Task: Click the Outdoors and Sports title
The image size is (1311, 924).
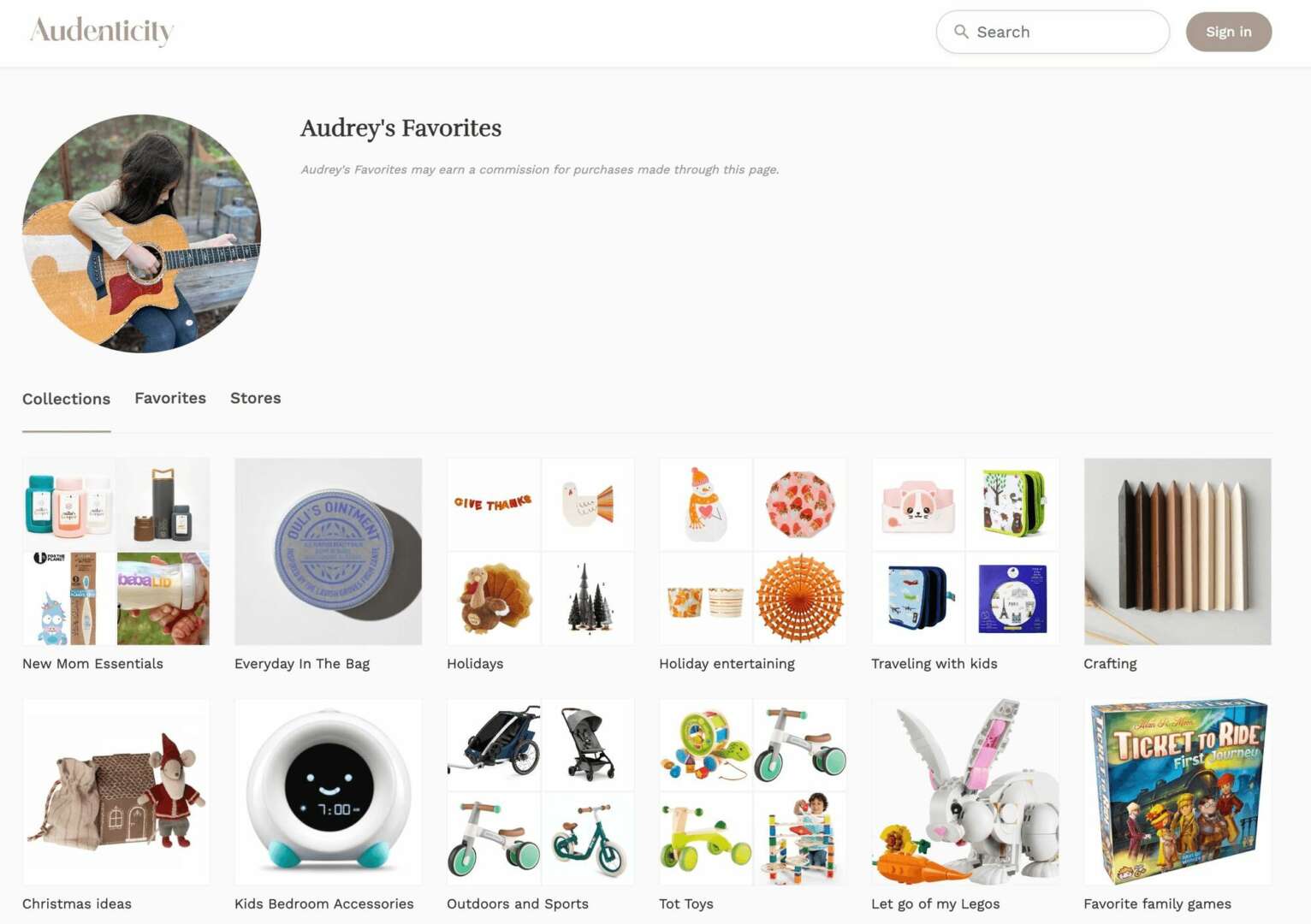Action: 518,904
